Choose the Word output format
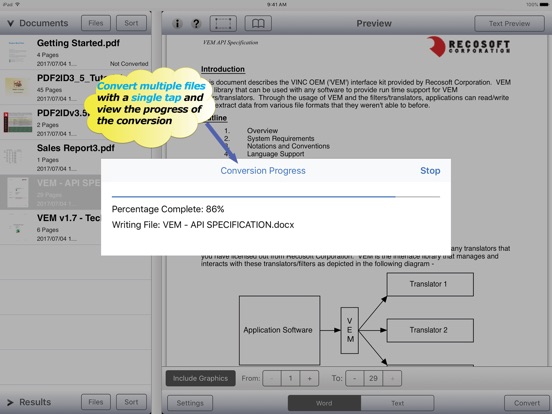The height and width of the screenshot is (414, 552). [x=324, y=403]
